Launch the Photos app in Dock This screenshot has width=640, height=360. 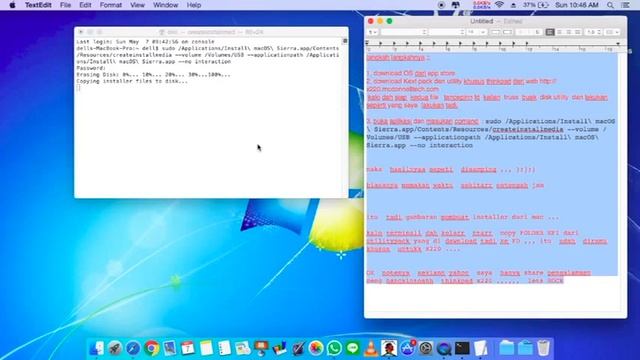[x=316, y=348]
